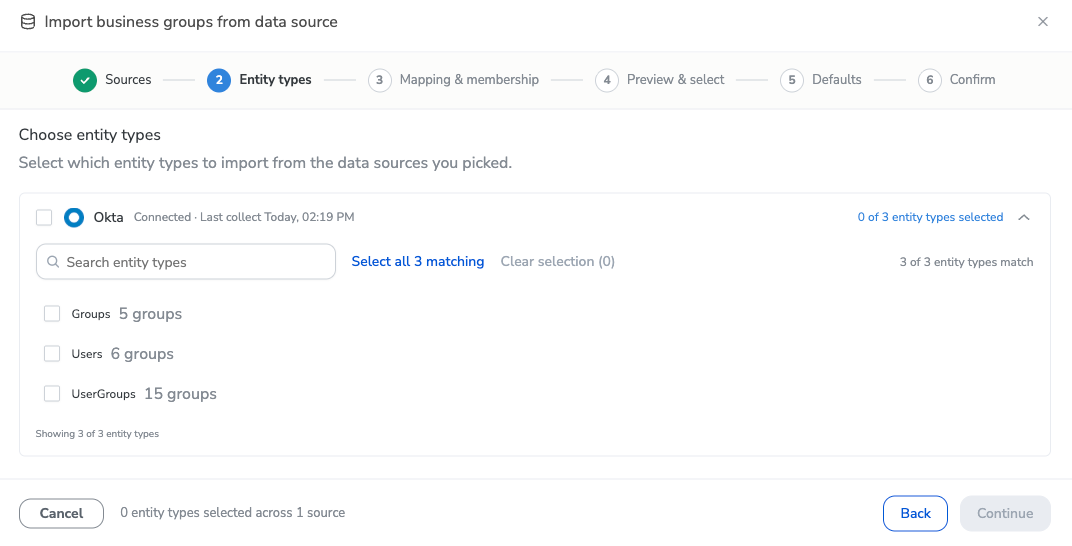Go to the Confirm step

click(x=972, y=80)
